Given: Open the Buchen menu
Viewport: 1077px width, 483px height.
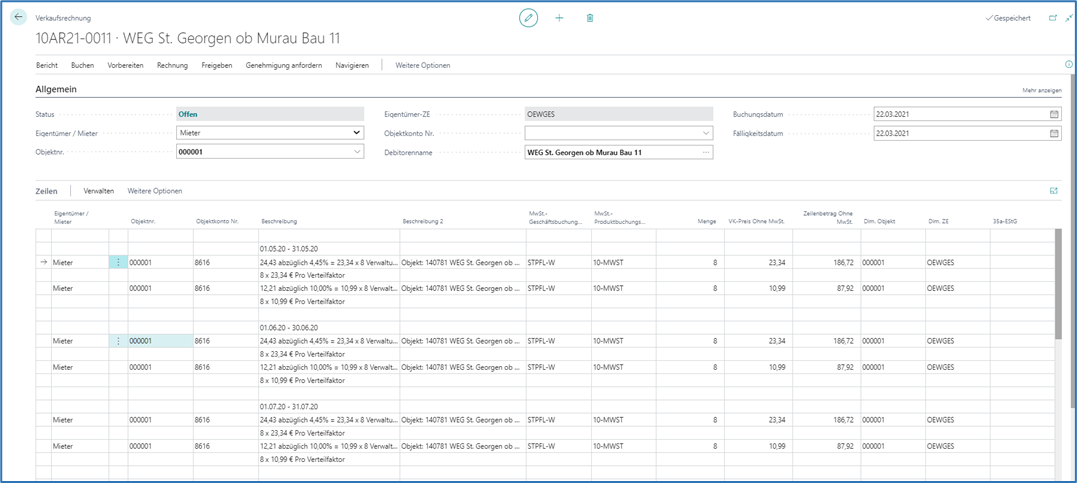Looking at the screenshot, I should [82, 65].
